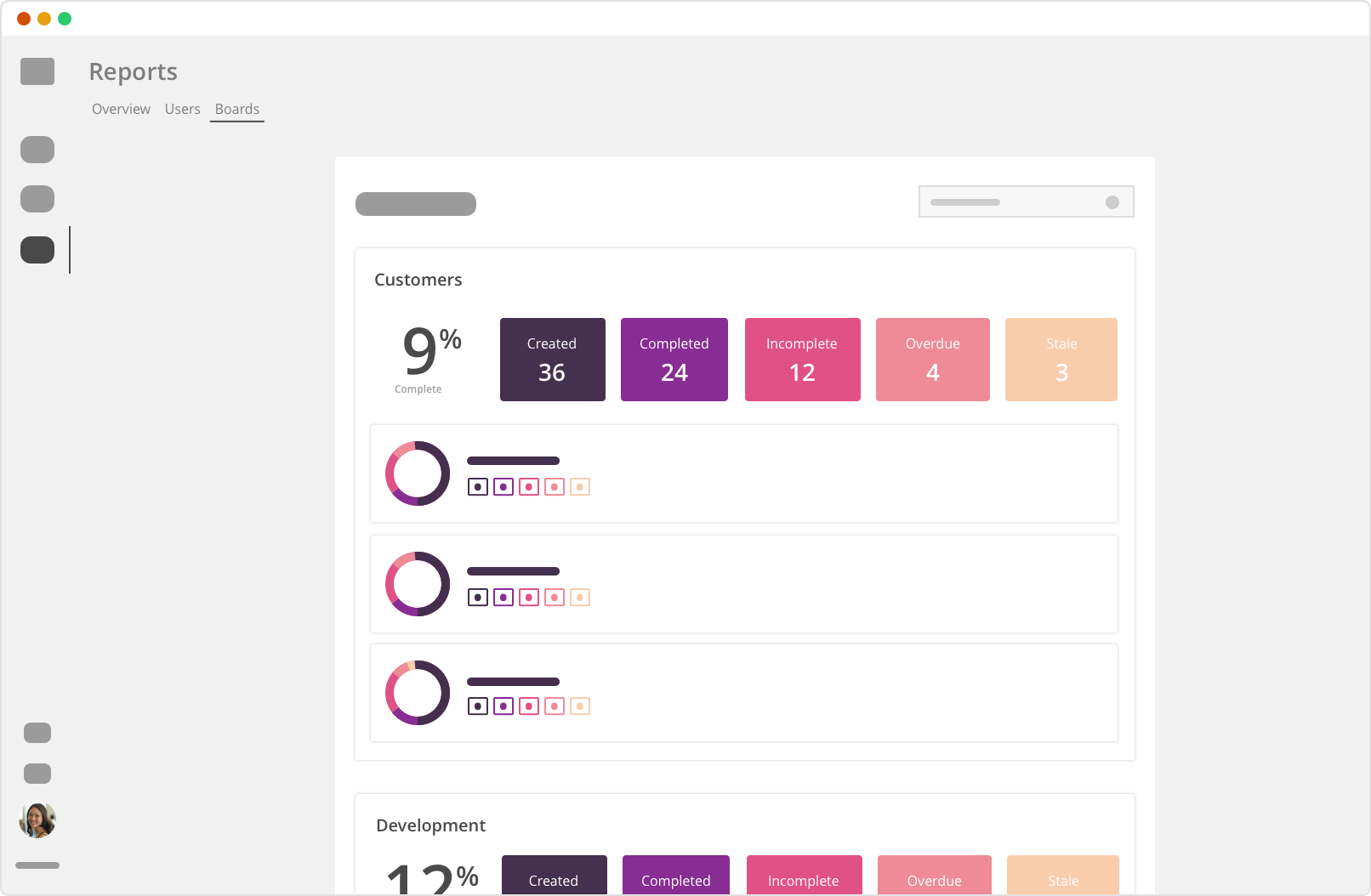The image size is (1371, 896).
Task: Click the second row's title bar placeholder
Action: 514,571
